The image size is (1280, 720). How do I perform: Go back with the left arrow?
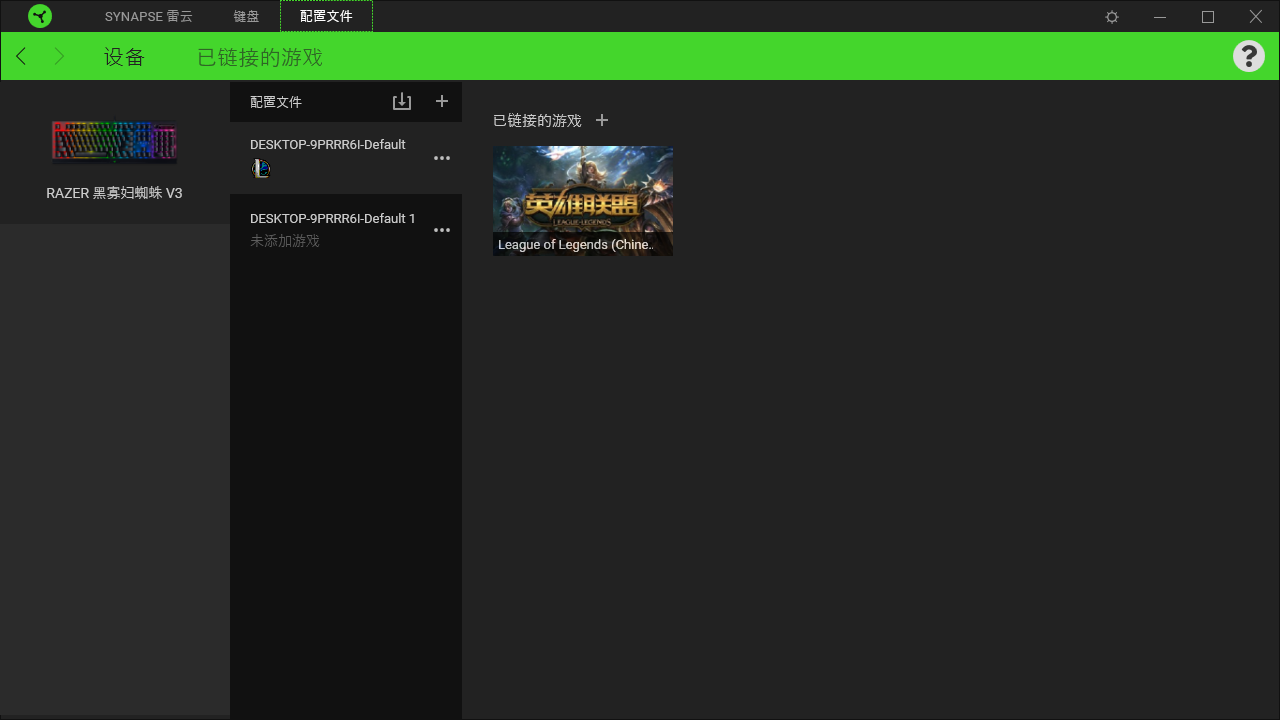point(22,56)
